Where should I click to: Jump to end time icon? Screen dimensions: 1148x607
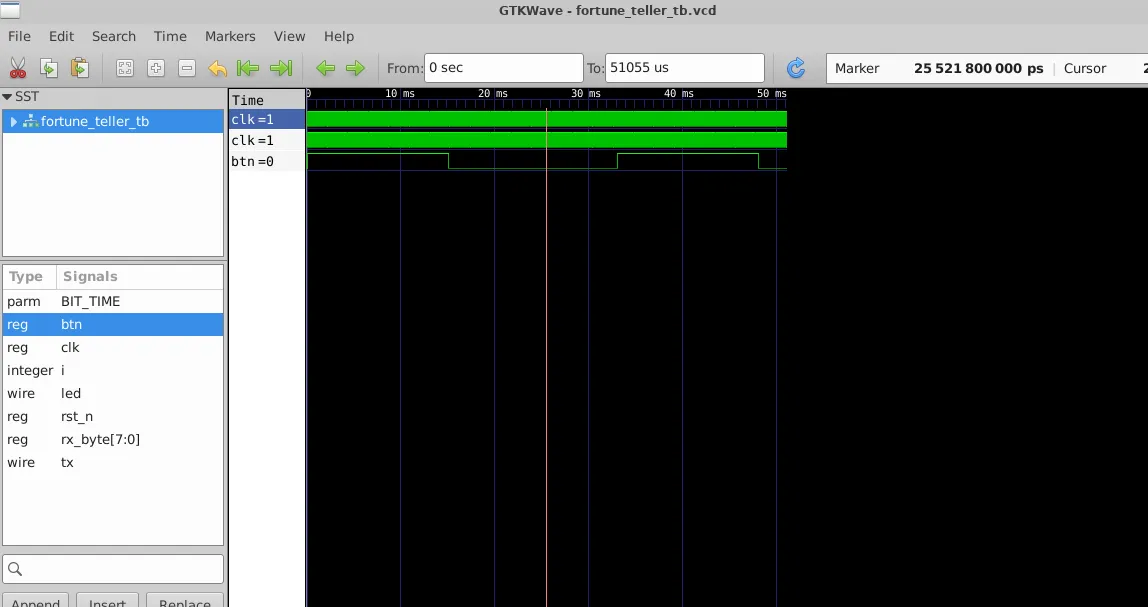point(281,68)
